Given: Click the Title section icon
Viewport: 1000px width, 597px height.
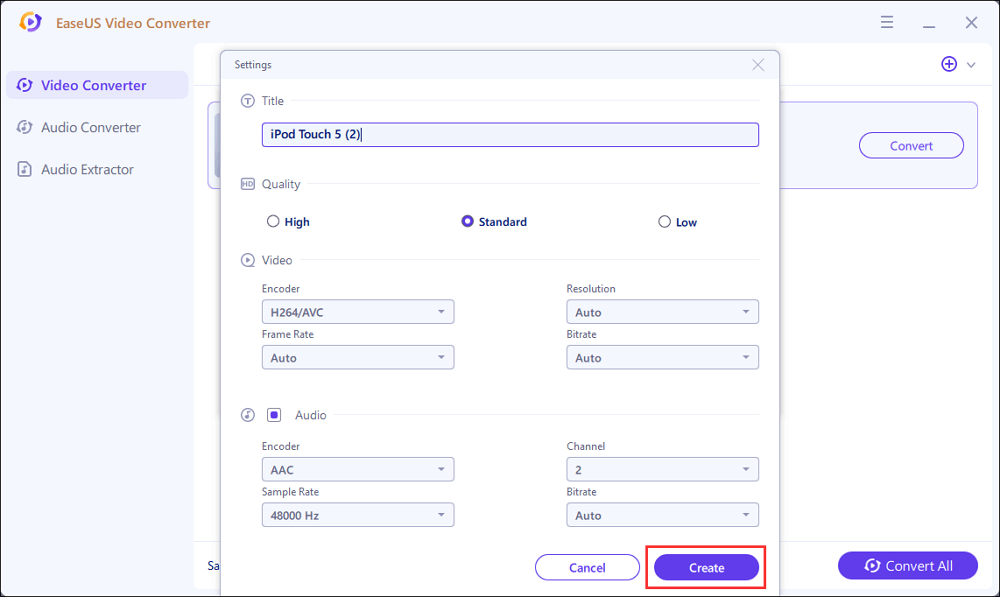Looking at the screenshot, I should (248, 101).
